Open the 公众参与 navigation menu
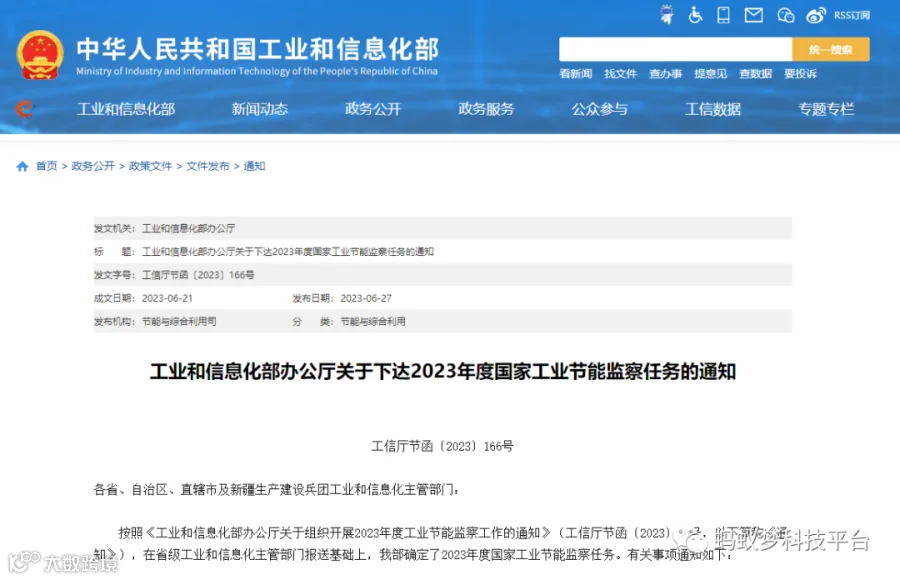900x580 pixels. pyautogui.click(x=600, y=109)
